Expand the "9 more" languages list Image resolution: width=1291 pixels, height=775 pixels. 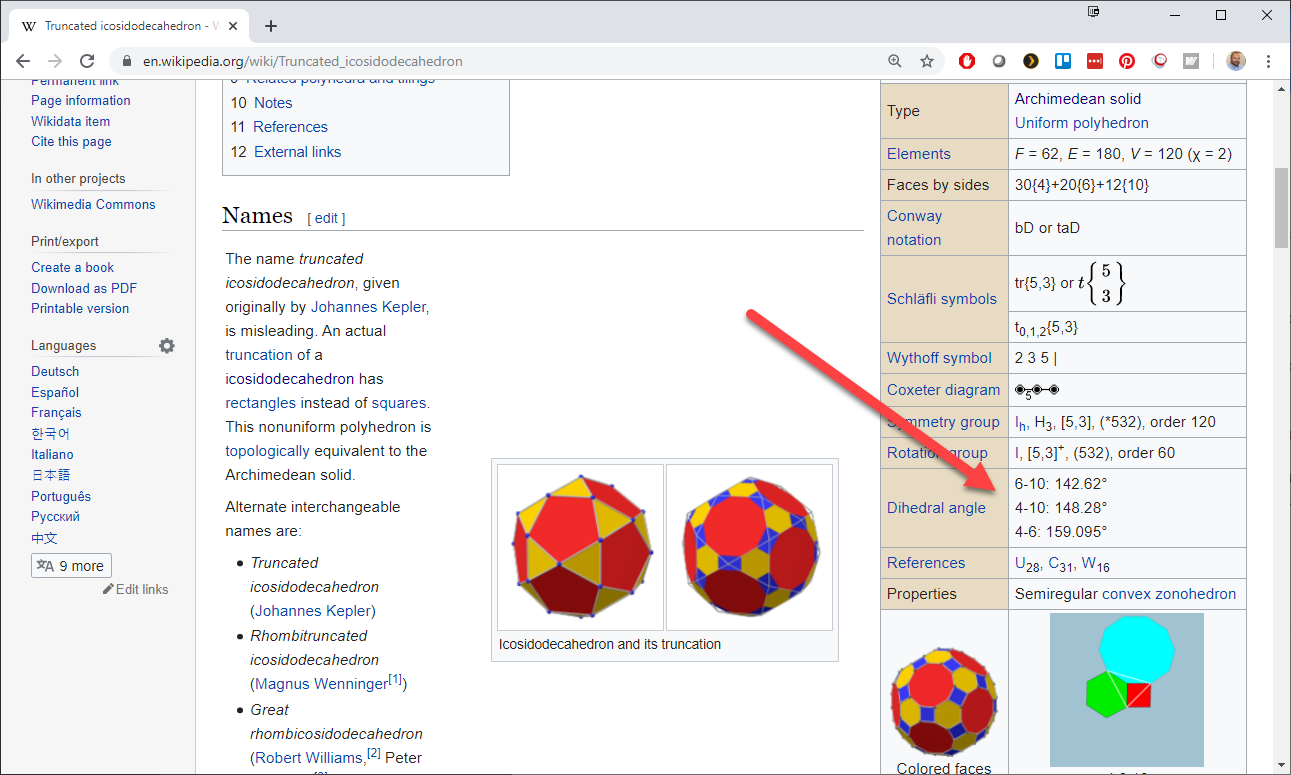click(x=71, y=565)
